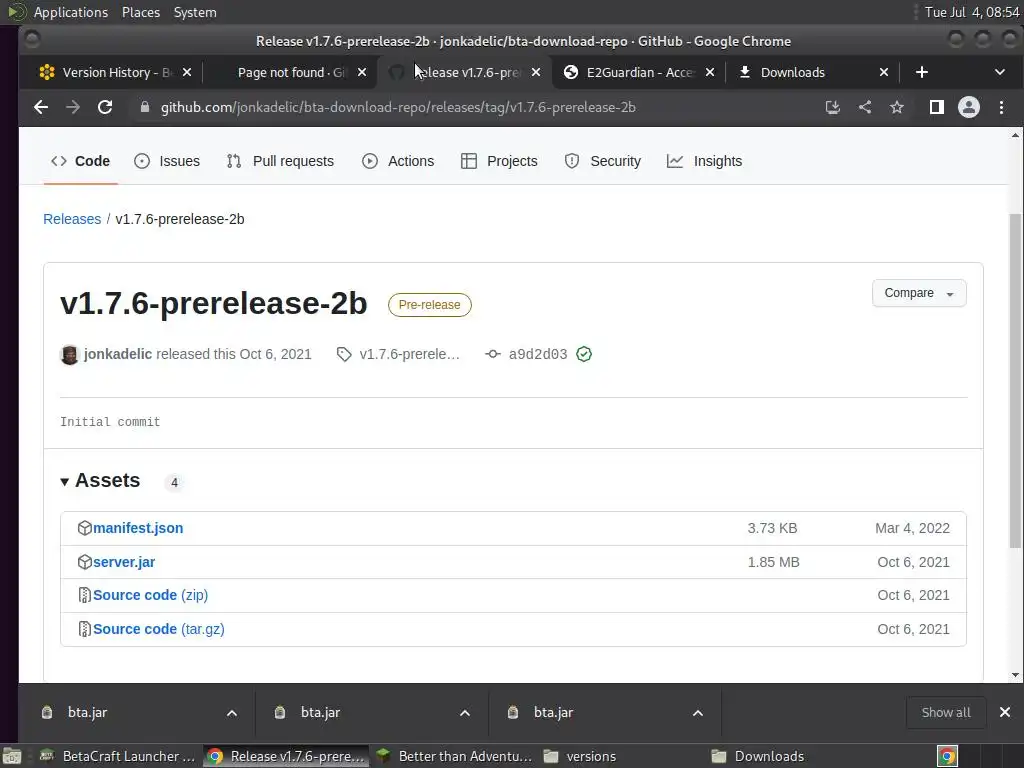Viewport: 1024px width, 768px height.
Task: Click the install app icon in address bar
Action: [833, 107]
